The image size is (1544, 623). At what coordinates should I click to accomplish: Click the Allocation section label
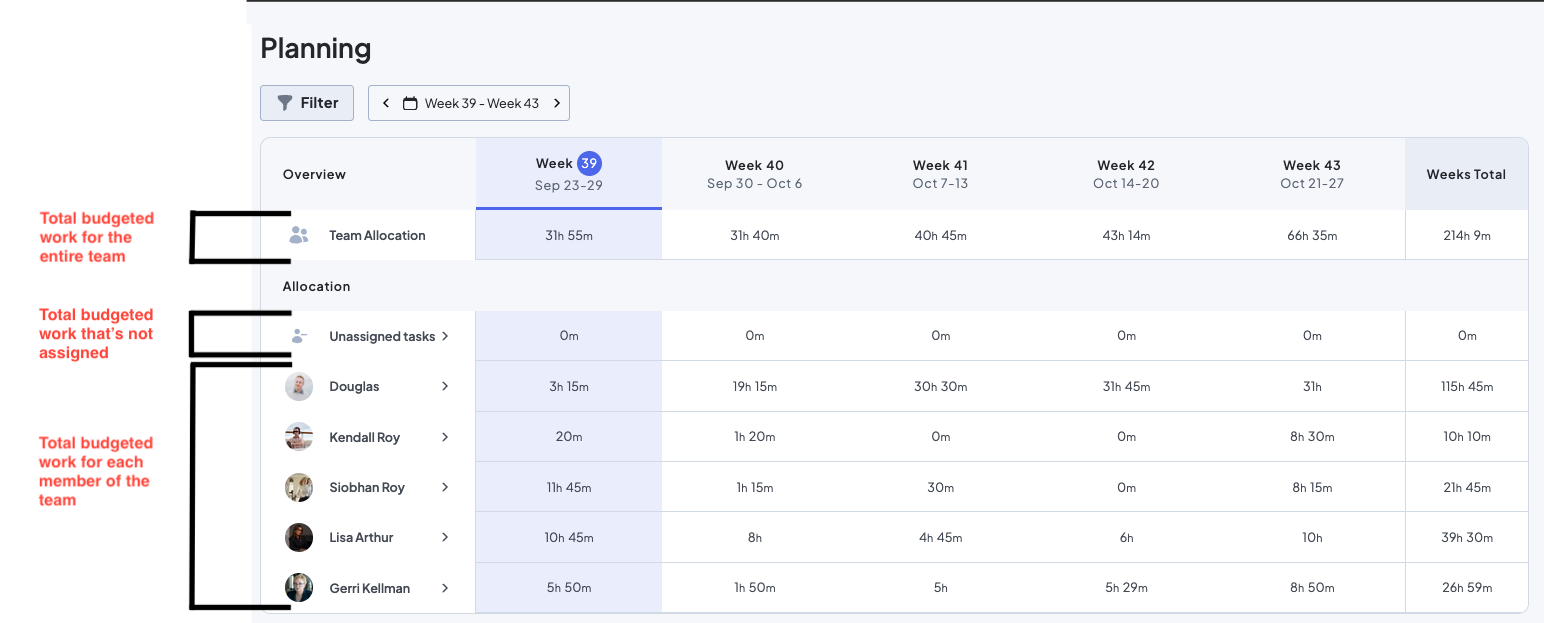316,287
